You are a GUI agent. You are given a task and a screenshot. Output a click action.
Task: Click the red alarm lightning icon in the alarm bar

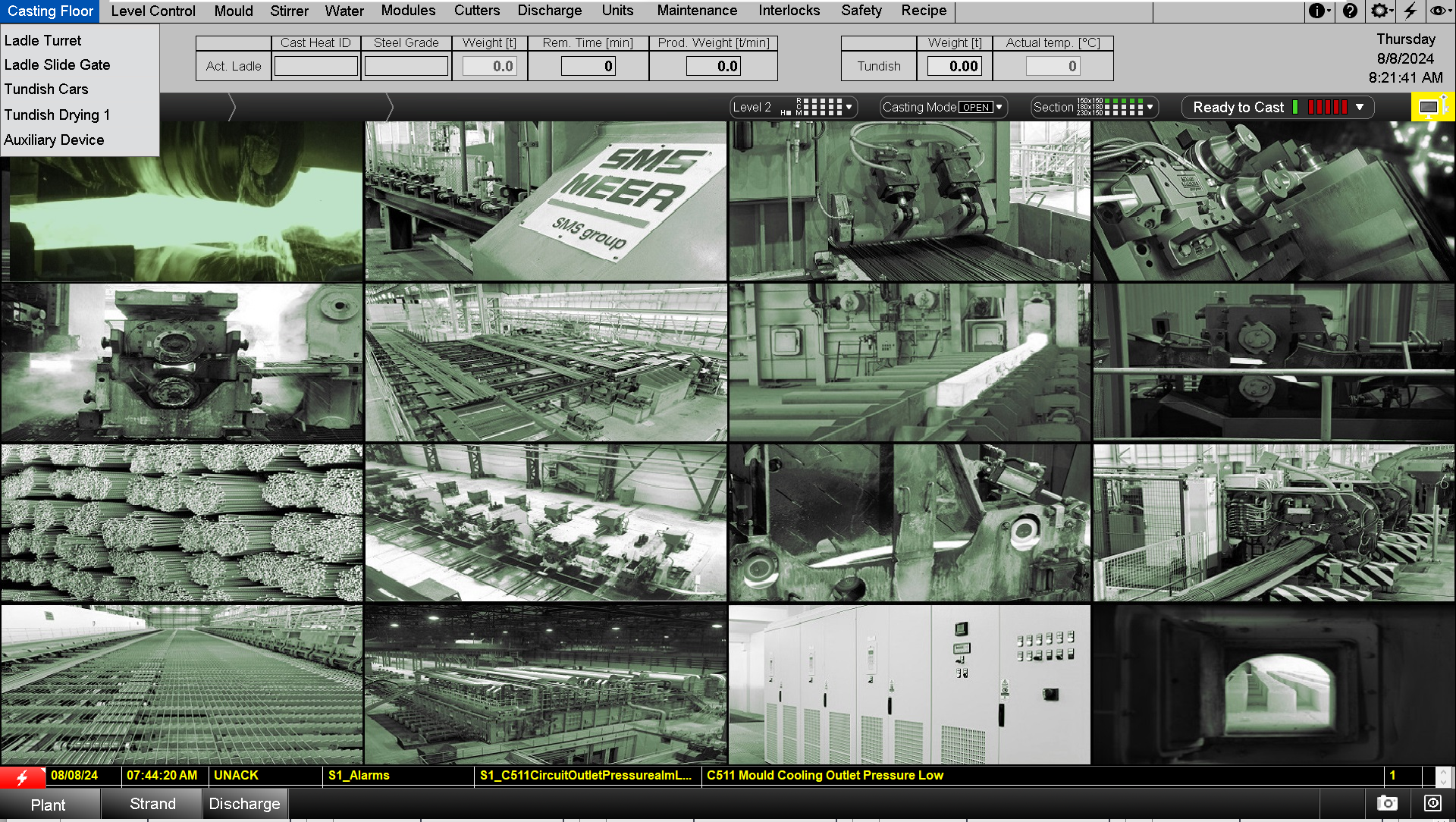[22, 777]
